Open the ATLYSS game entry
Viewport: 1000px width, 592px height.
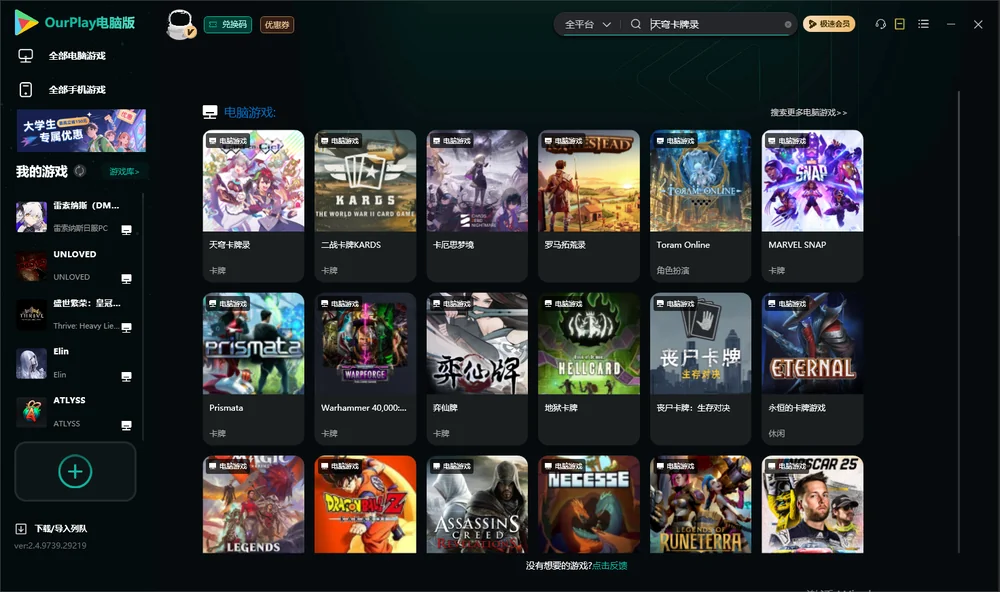click(75, 412)
